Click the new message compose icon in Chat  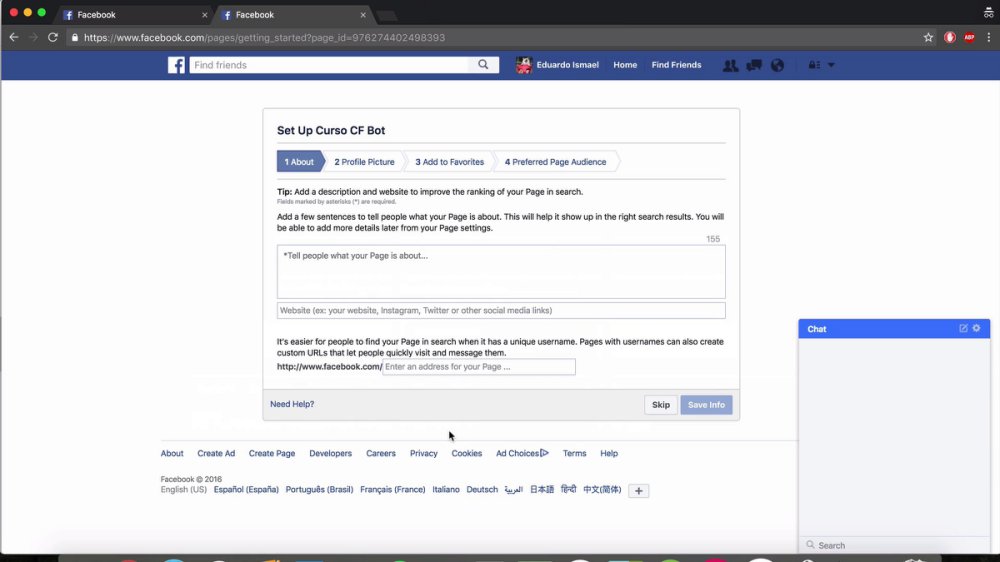(x=963, y=329)
